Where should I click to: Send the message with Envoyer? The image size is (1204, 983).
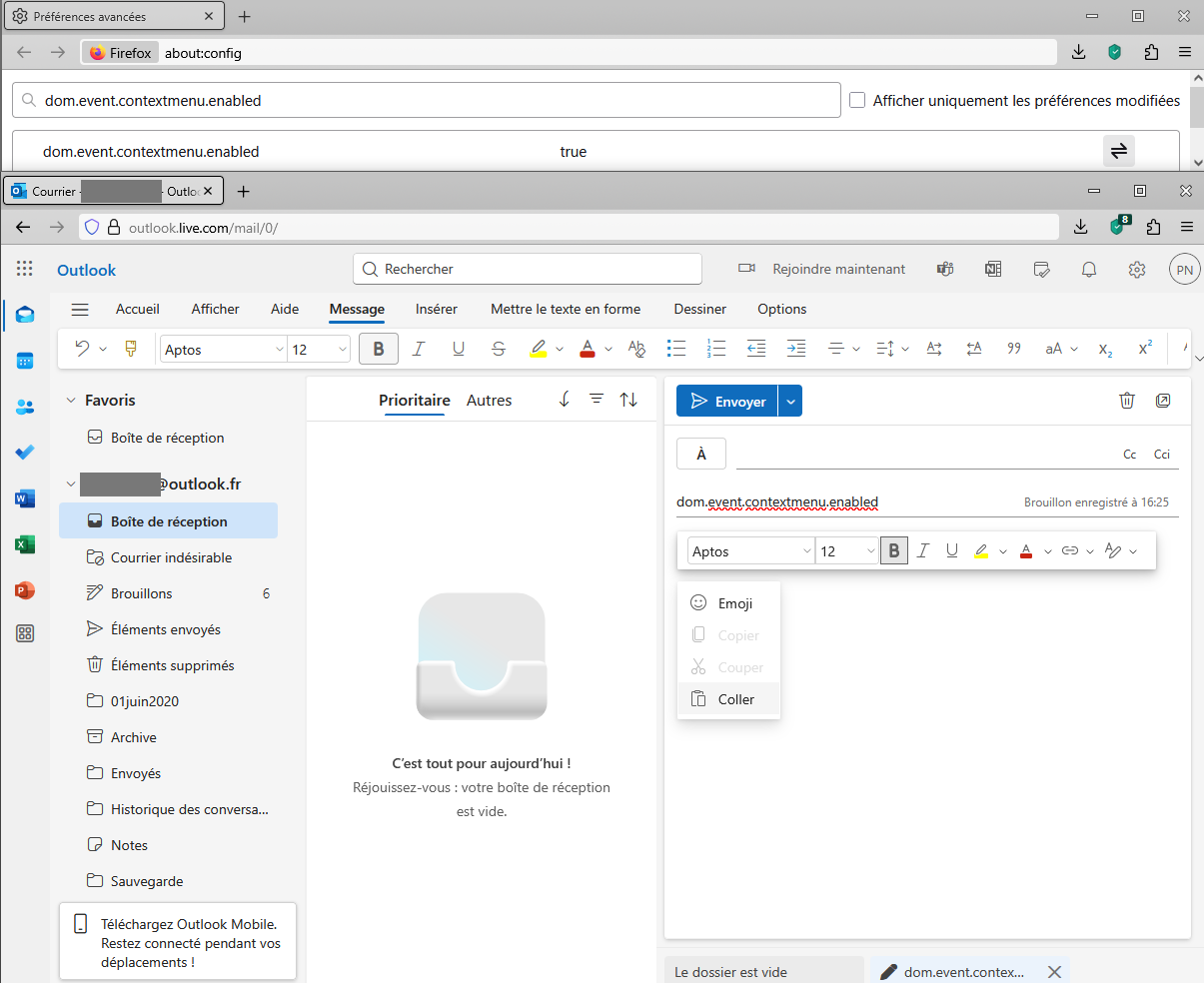tap(727, 402)
